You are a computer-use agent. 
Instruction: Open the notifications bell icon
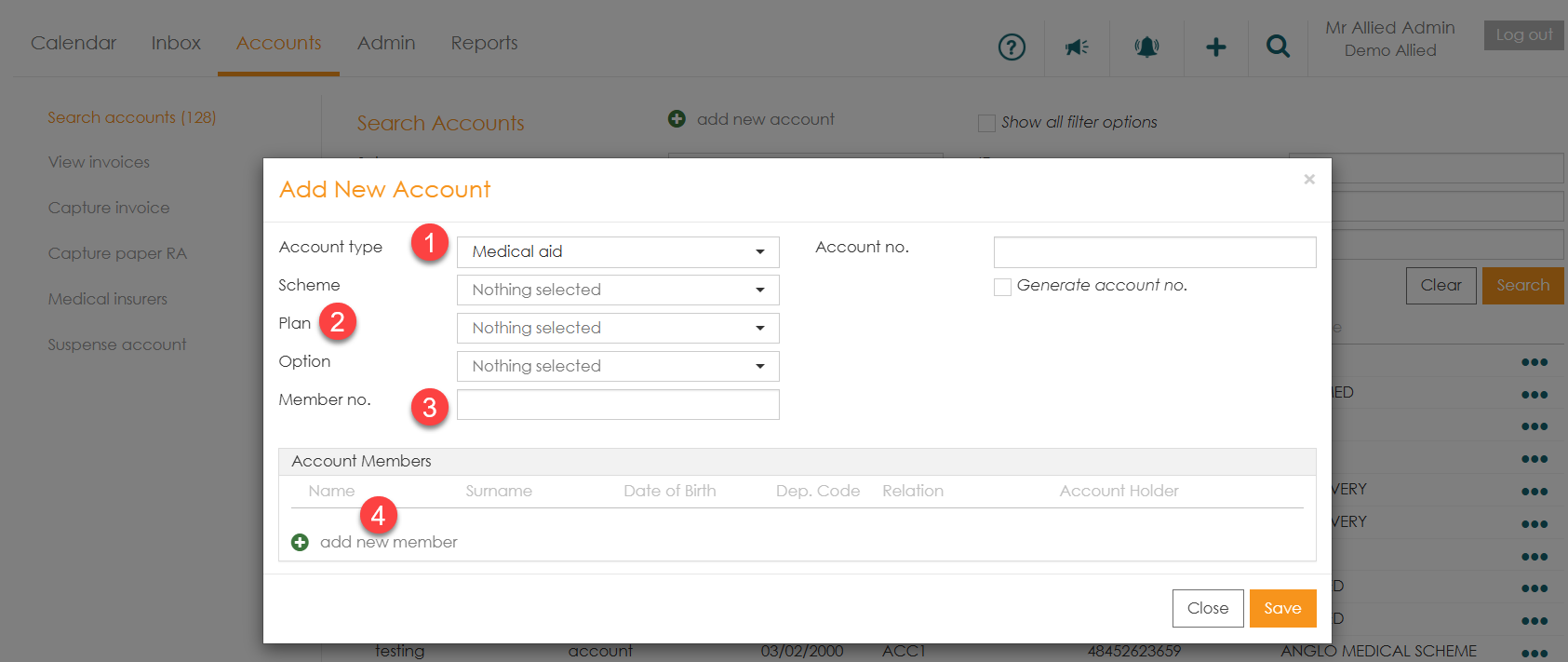point(1146,47)
